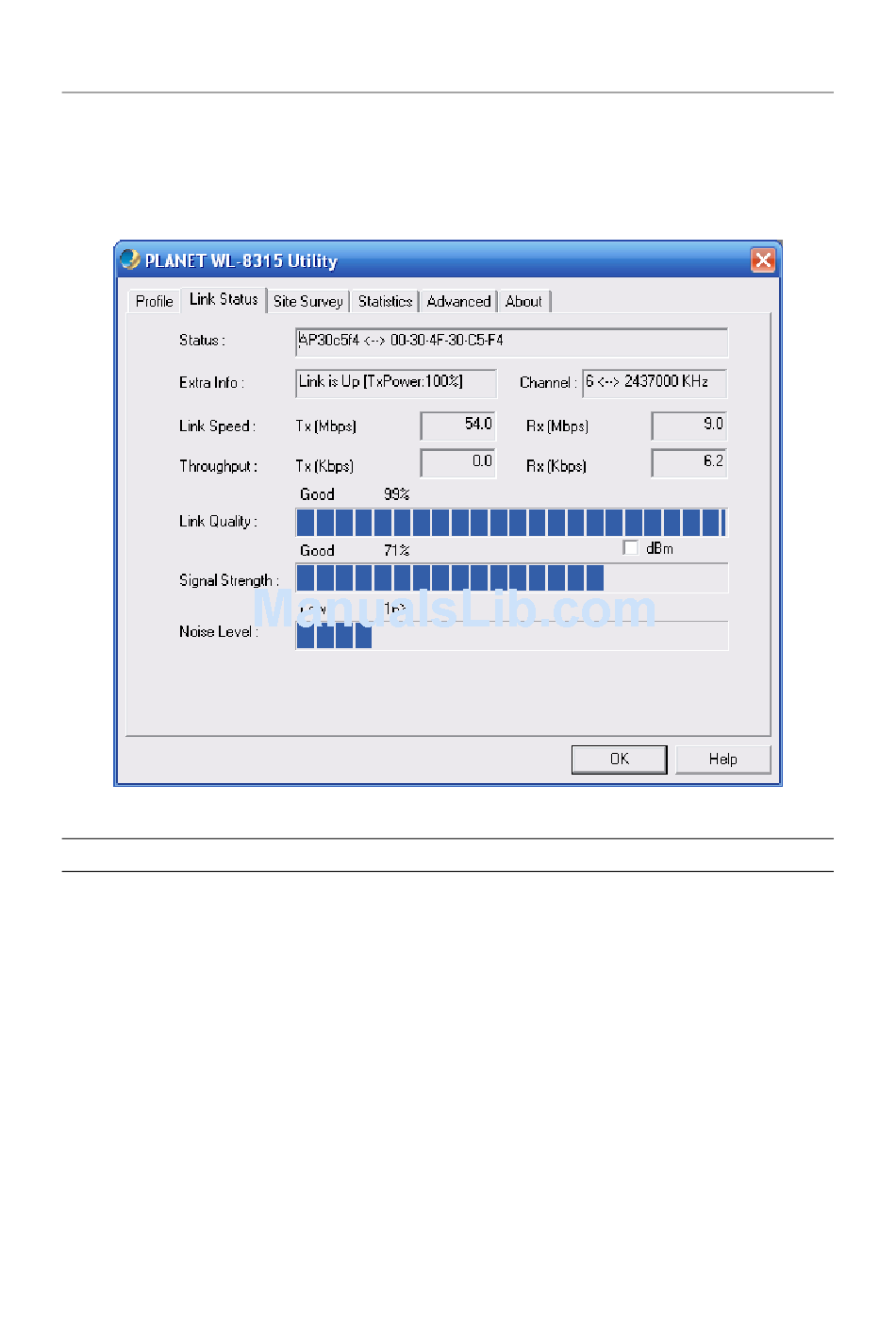The height and width of the screenshot is (1319, 896).
Task: Click the "71%" signal strength value
Action: (x=396, y=550)
